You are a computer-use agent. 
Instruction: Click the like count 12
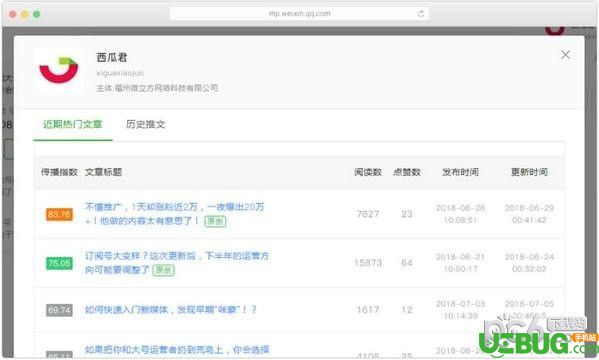[x=407, y=310]
